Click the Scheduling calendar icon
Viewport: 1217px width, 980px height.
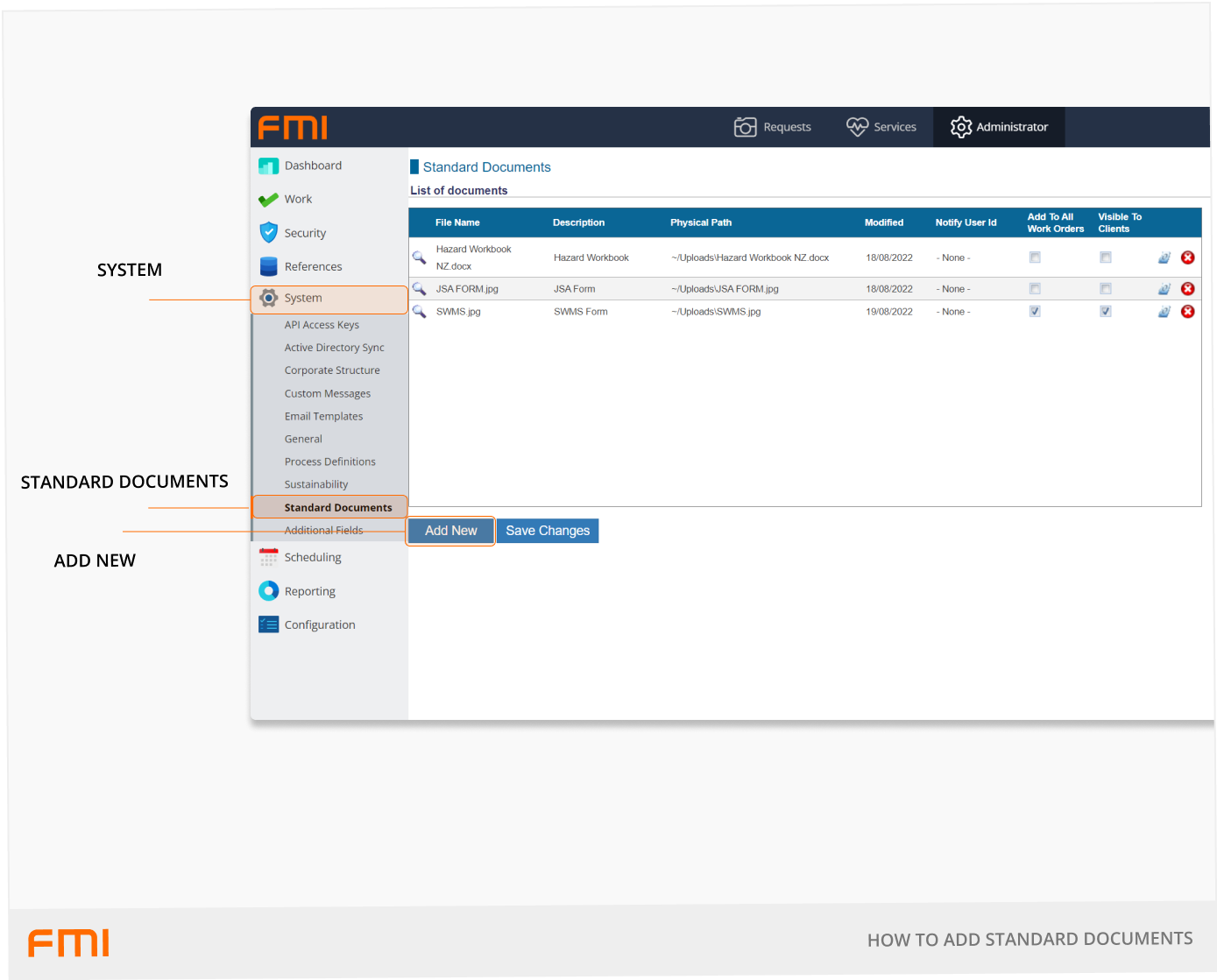[x=268, y=557]
